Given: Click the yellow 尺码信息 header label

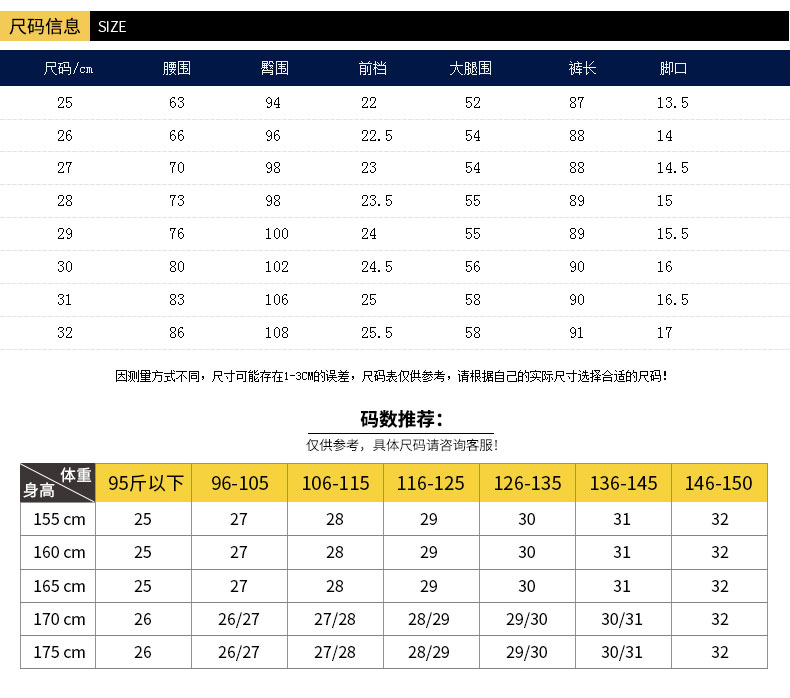Looking at the screenshot, I should [45, 26].
